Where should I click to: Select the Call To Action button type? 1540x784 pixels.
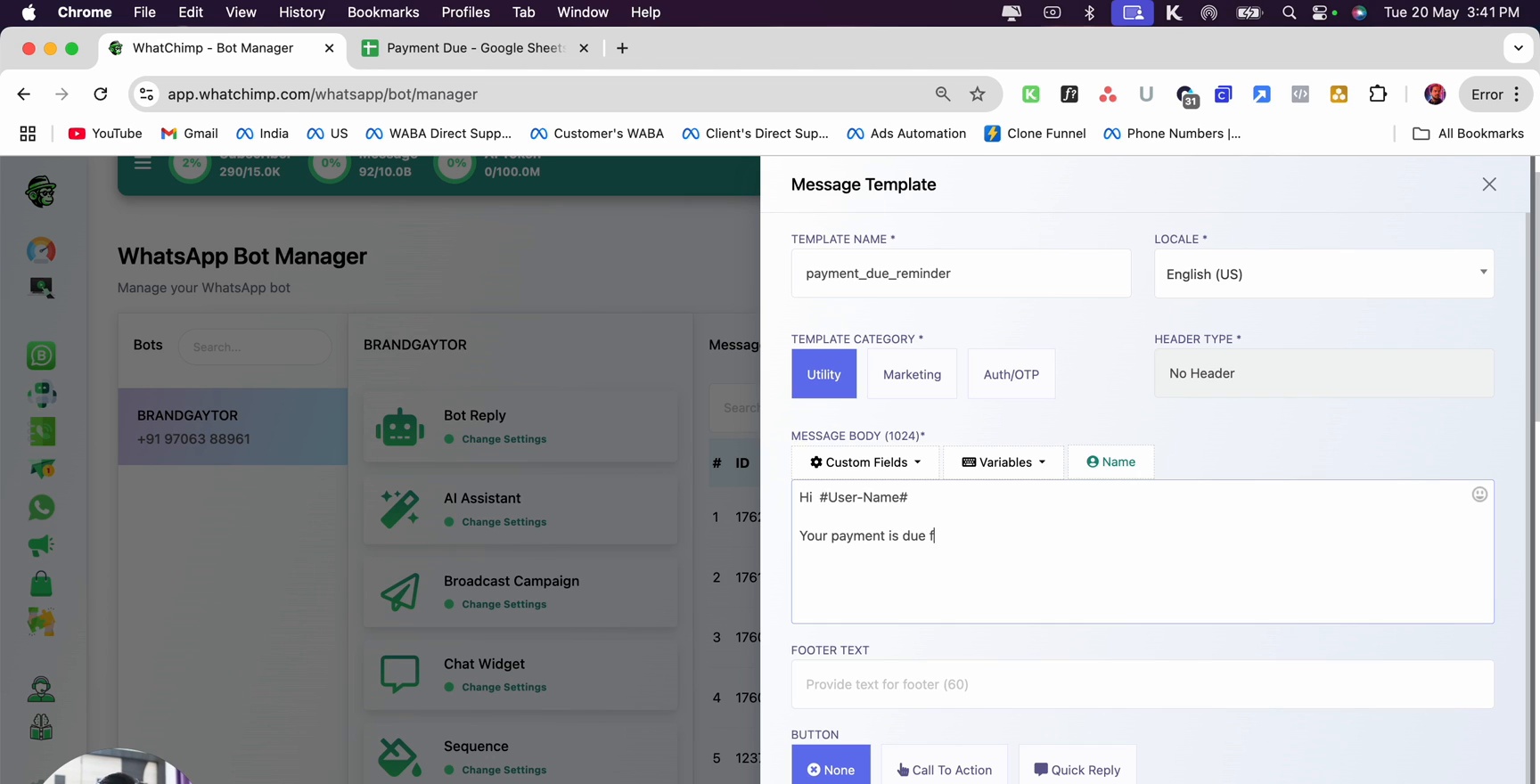(x=944, y=765)
